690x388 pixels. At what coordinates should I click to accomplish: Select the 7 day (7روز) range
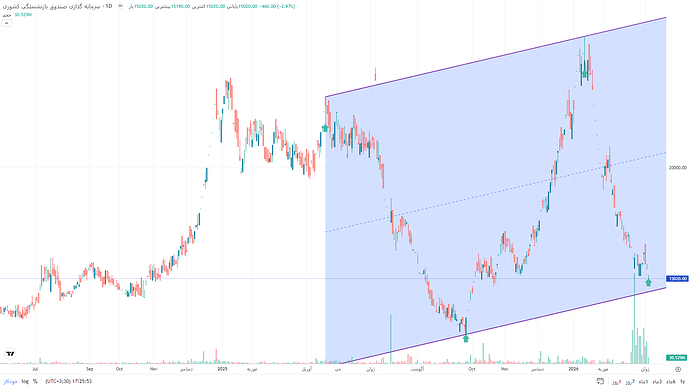point(631,381)
